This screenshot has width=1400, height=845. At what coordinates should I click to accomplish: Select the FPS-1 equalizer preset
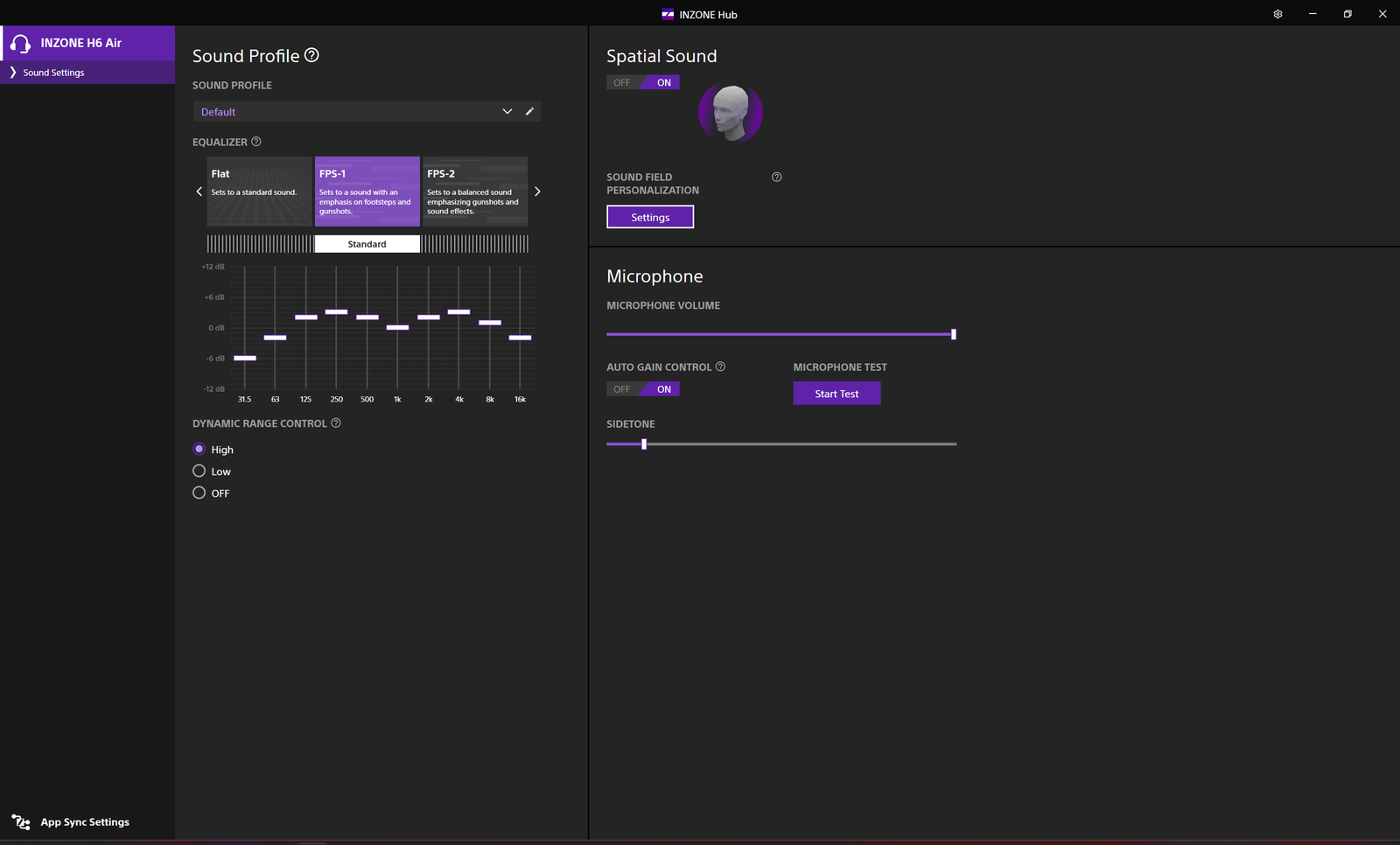click(367, 192)
